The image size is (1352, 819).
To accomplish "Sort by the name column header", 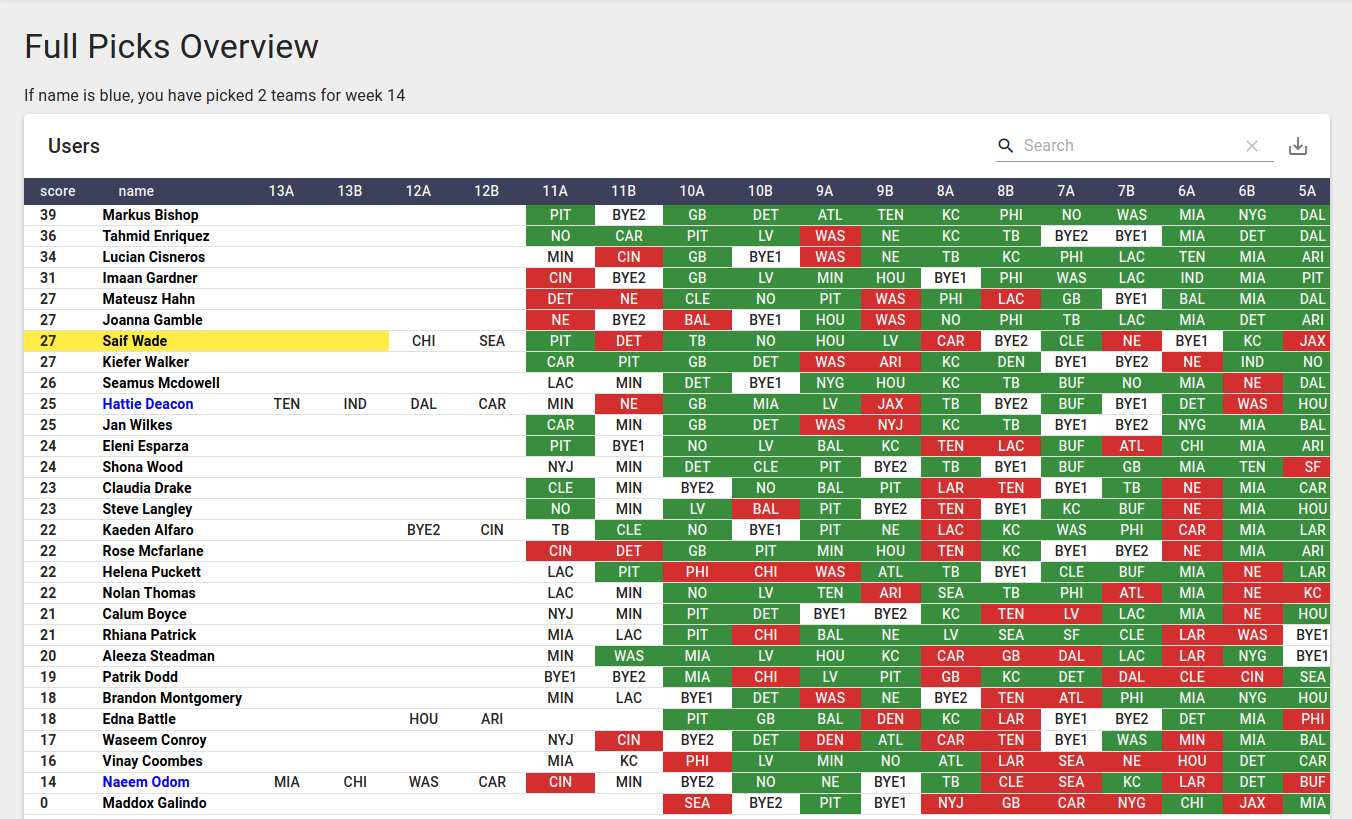I will tap(136, 191).
